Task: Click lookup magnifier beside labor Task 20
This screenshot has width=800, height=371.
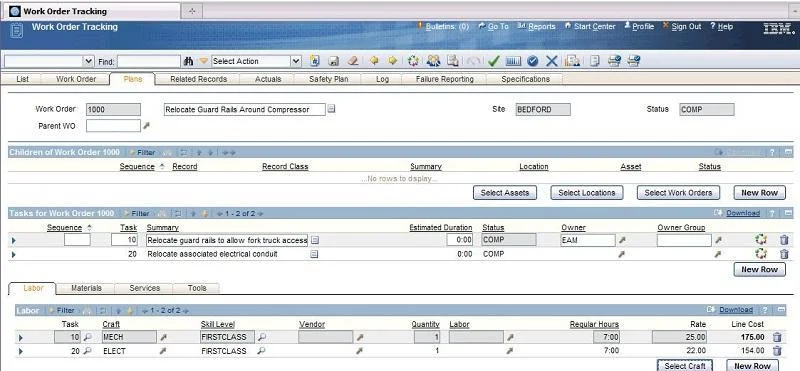Action: 88,351
